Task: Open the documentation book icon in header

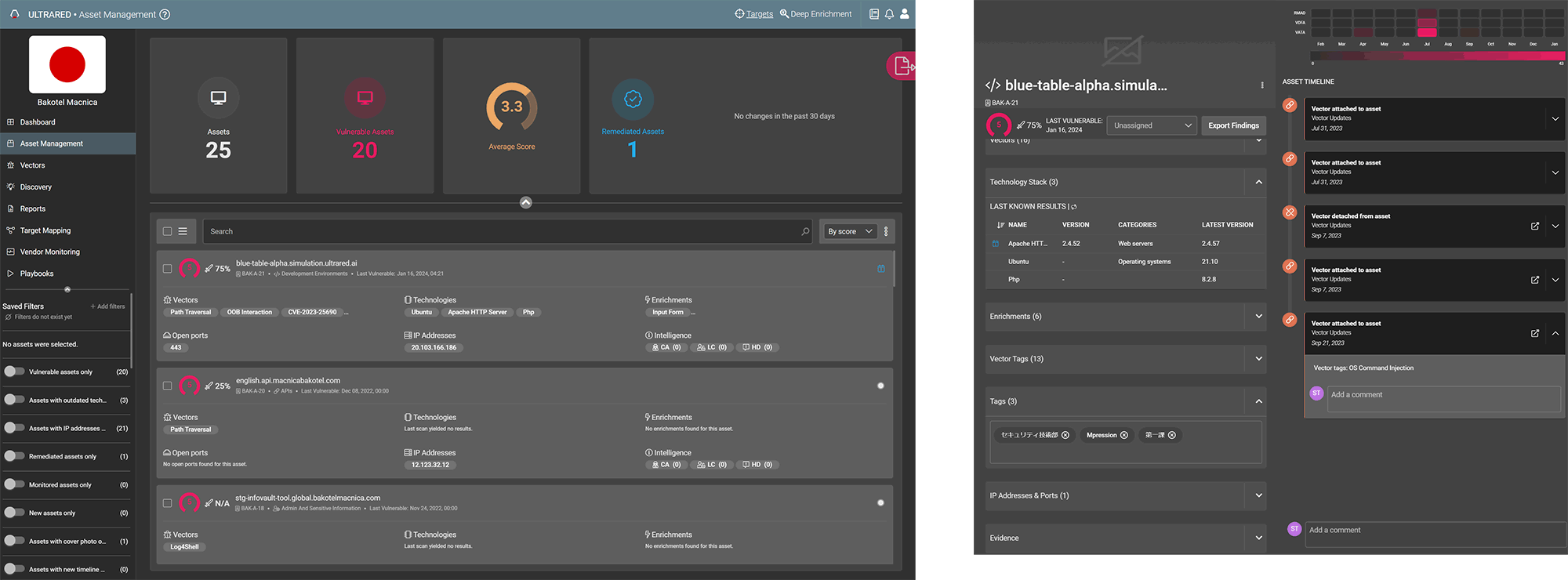Action: [x=874, y=14]
